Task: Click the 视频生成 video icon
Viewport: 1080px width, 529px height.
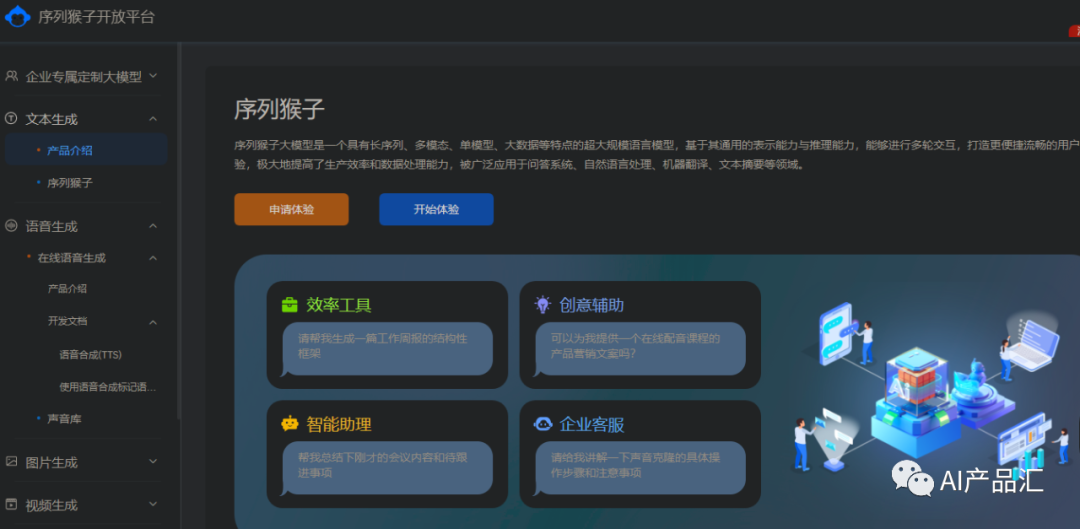Action: (x=12, y=505)
